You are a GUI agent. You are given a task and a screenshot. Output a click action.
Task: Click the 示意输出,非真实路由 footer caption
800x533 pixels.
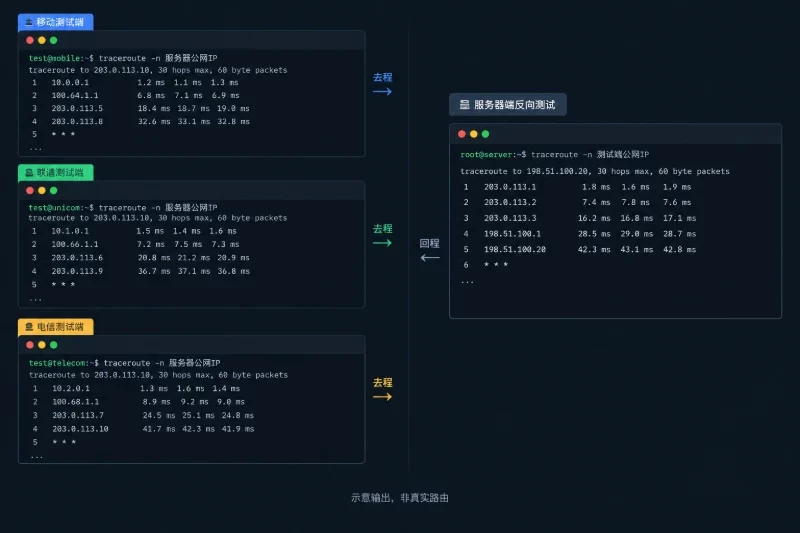pyautogui.click(x=400, y=498)
